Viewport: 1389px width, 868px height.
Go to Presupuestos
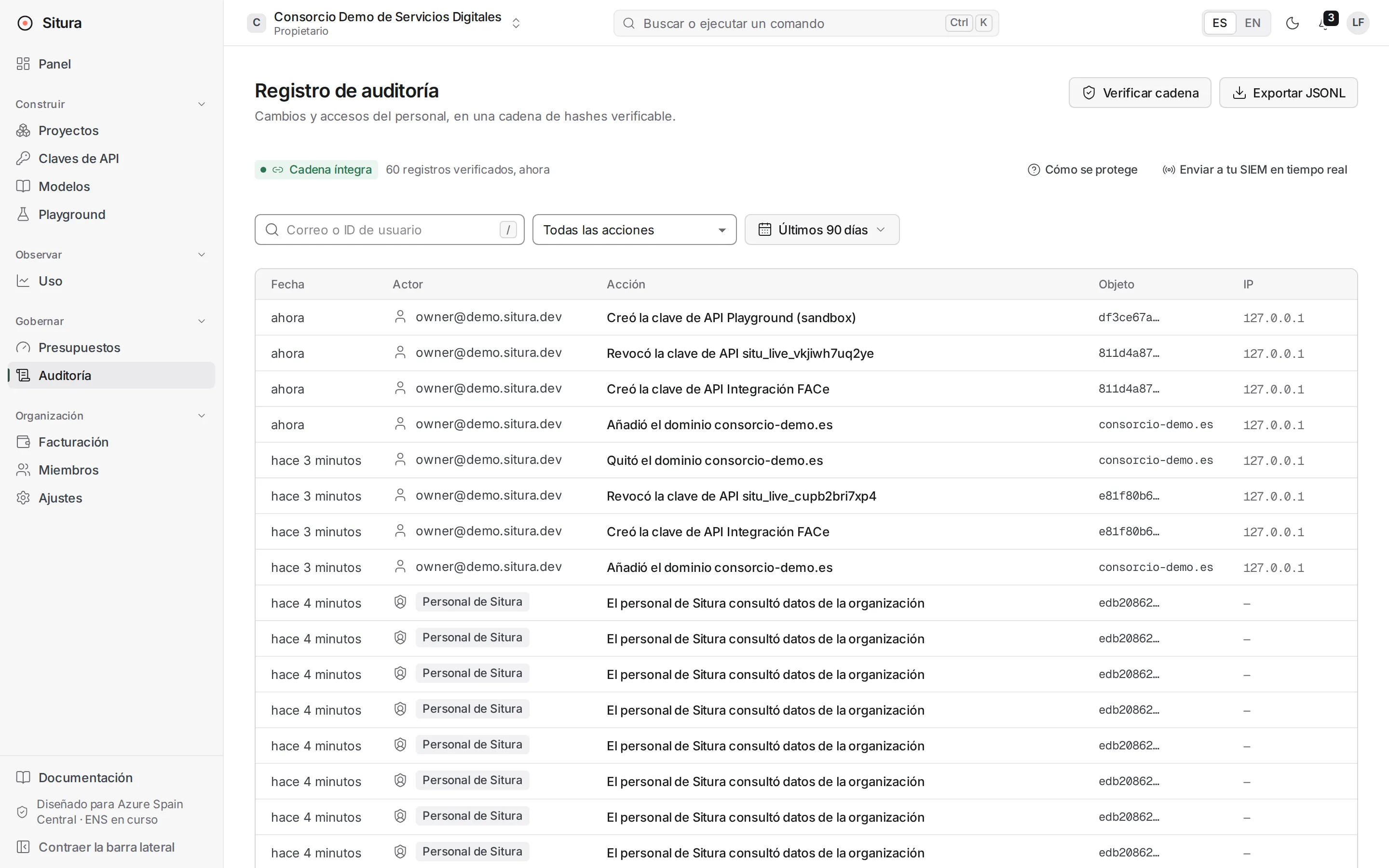point(112,347)
